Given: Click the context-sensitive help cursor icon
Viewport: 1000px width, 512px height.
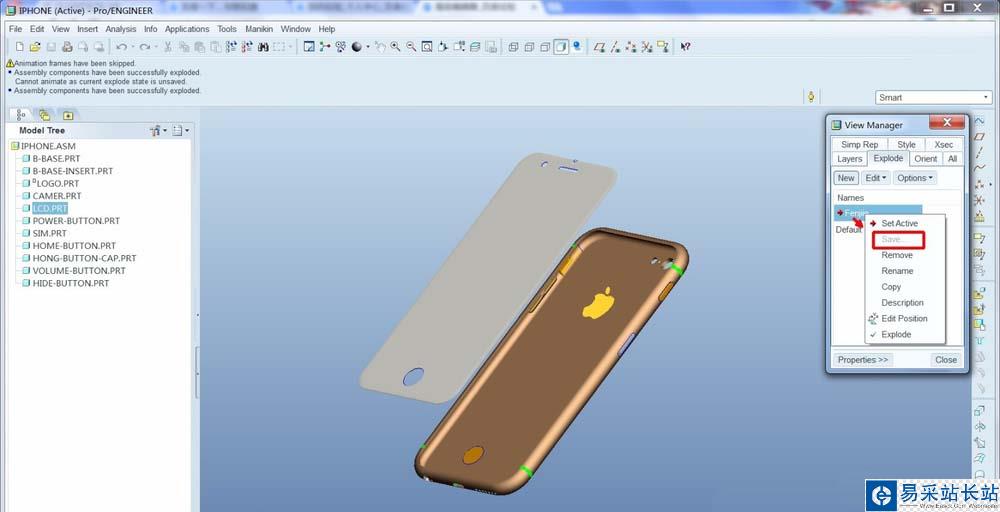Looking at the screenshot, I should (x=685, y=47).
